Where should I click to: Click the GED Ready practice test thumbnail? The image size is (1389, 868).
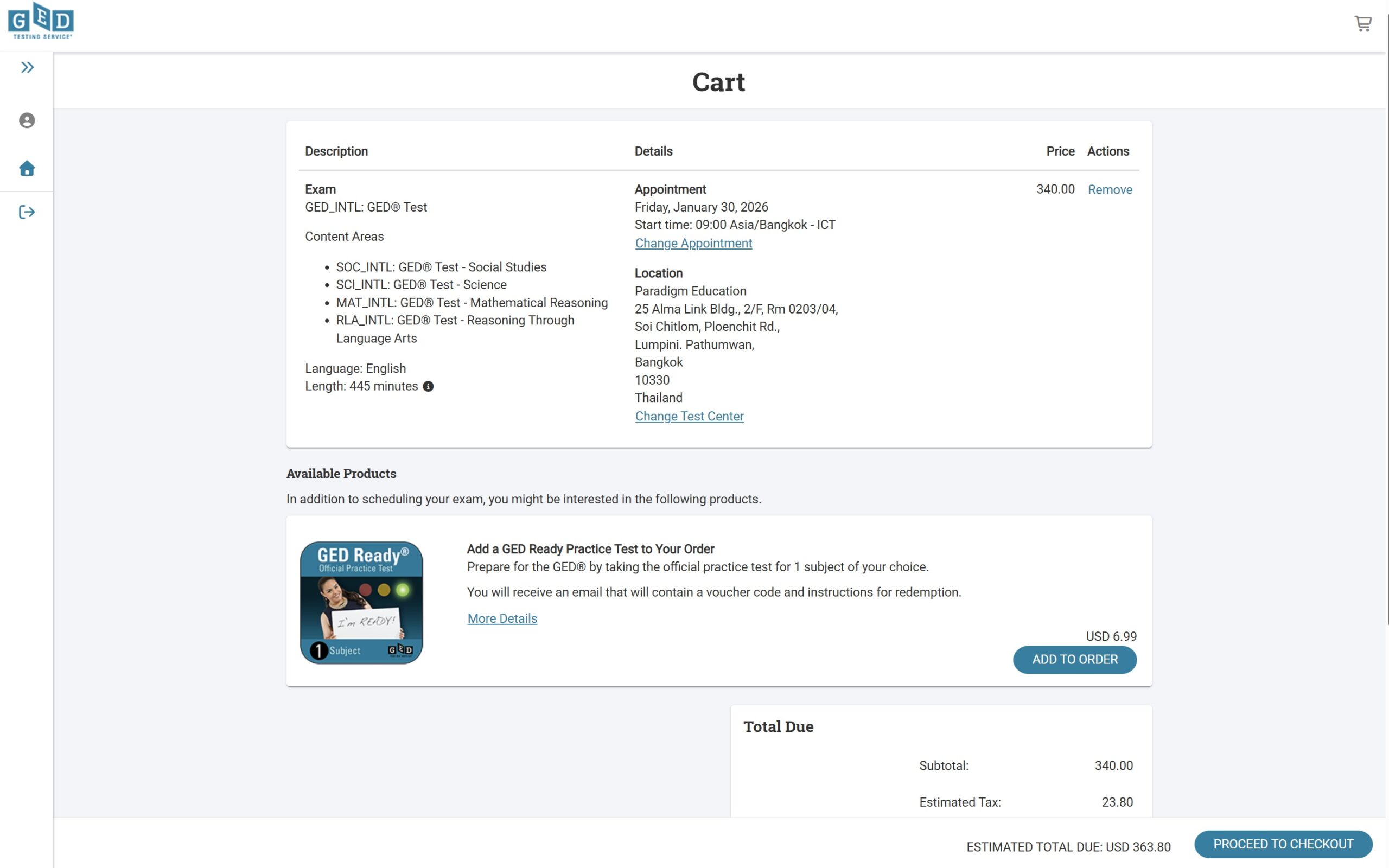361,602
